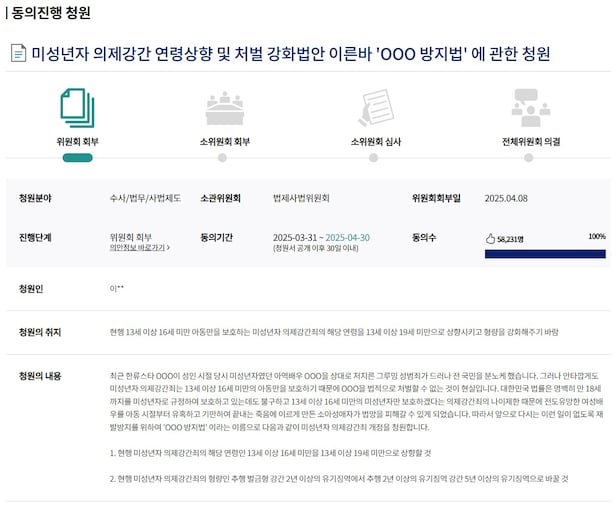Click the 소위원회 심사 review icon
Viewport: 616px width, 509px height.
pyautogui.click(x=375, y=108)
